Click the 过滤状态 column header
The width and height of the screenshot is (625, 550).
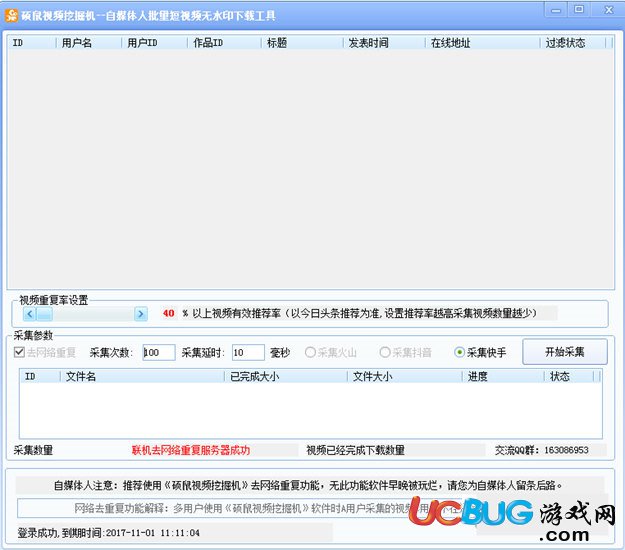[573, 43]
